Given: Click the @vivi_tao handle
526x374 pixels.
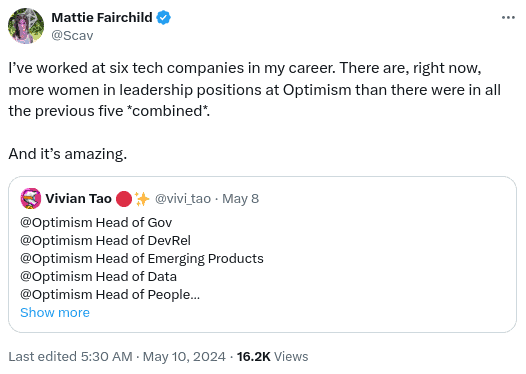Looking at the screenshot, I should 183,199.
